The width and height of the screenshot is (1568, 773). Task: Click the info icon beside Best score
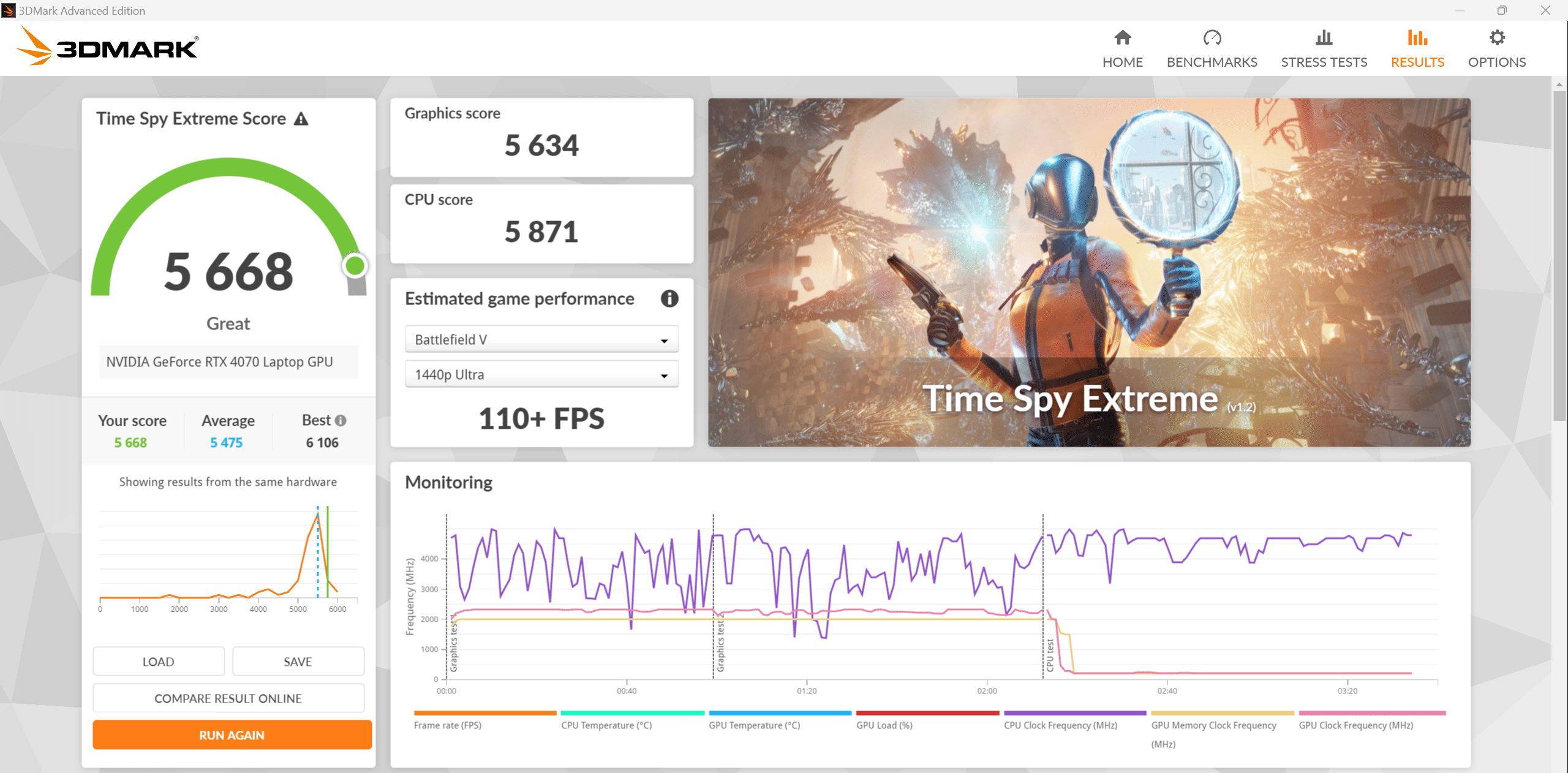[341, 421]
